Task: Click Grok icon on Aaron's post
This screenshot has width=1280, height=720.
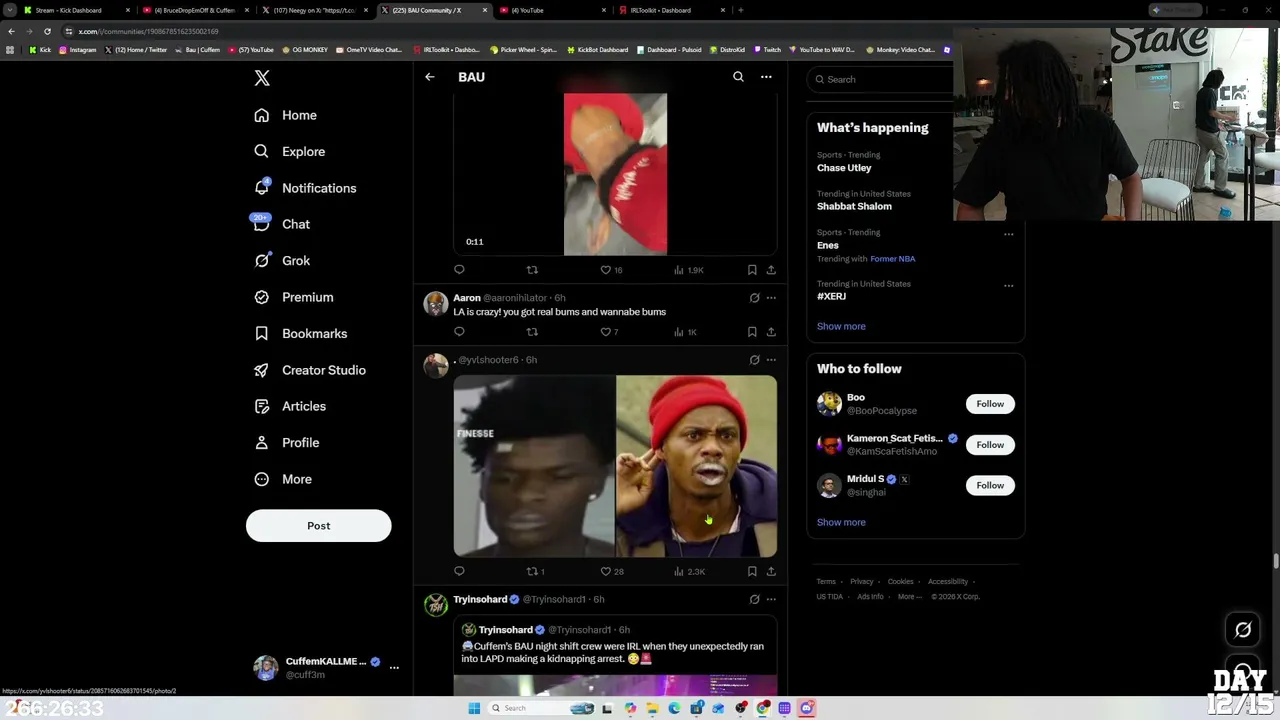Action: 754,298
